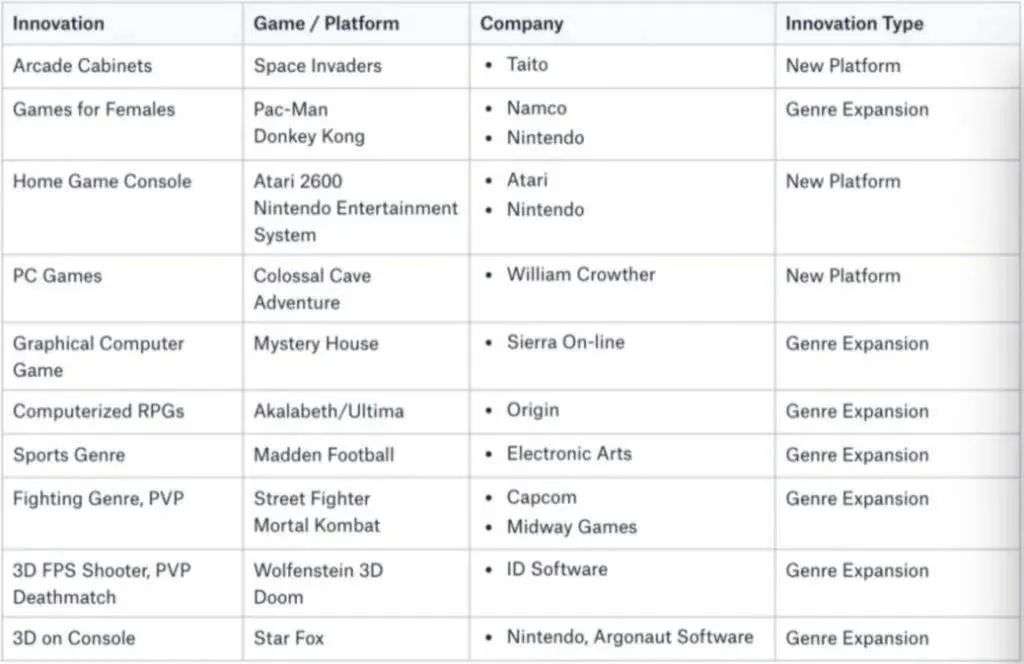Click the Innovation column header
The width and height of the screenshot is (1024, 664).
(x=58, y=23)
